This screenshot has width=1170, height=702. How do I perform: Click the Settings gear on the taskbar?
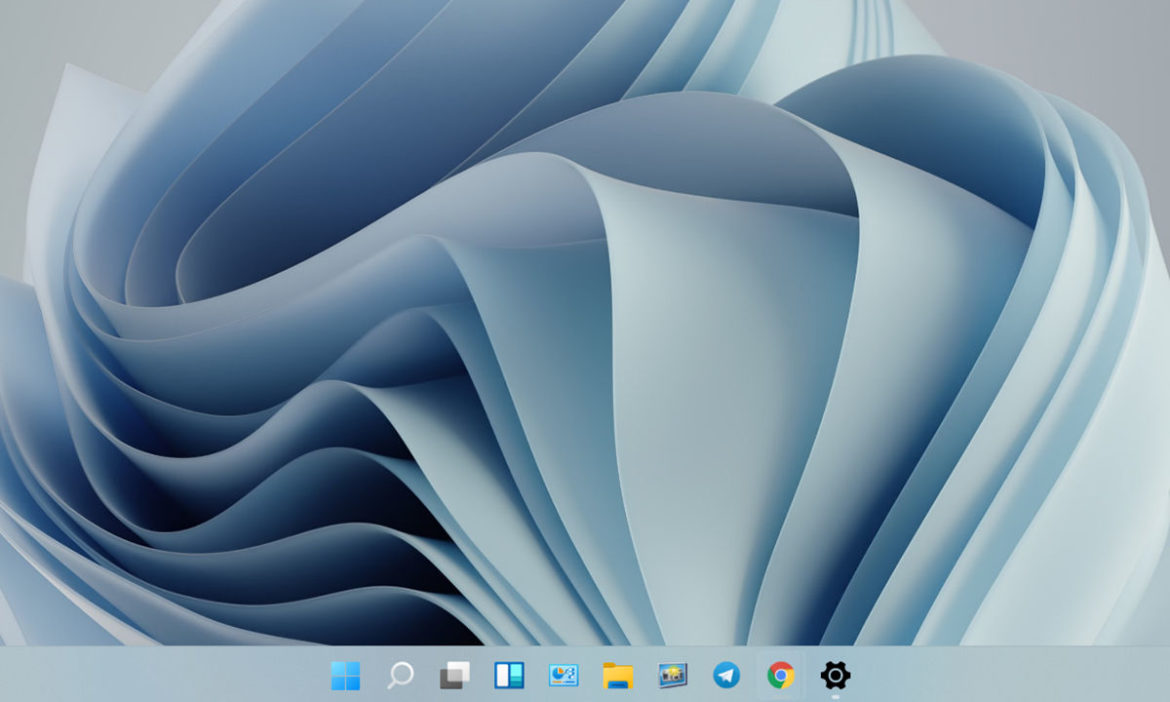pyautogui.click(x=837, y=677)
